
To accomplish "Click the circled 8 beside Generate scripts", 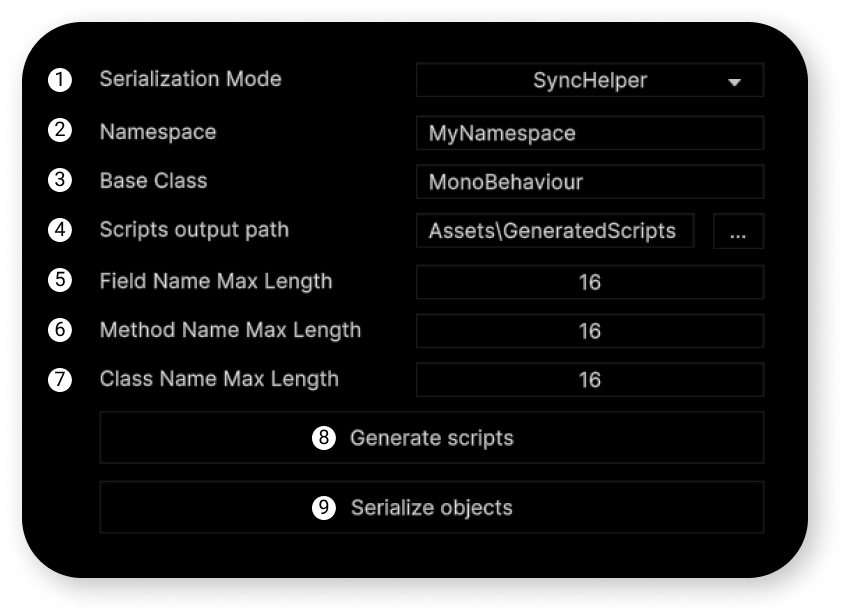I will [324, 437].
